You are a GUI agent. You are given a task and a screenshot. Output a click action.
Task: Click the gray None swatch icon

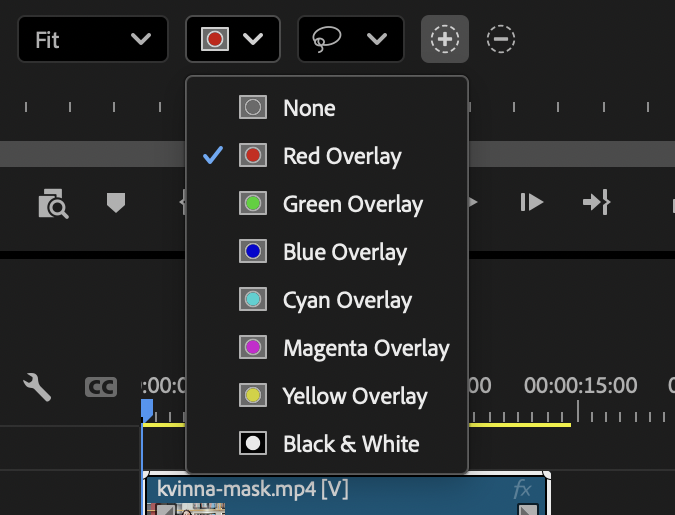pos(253,107)
